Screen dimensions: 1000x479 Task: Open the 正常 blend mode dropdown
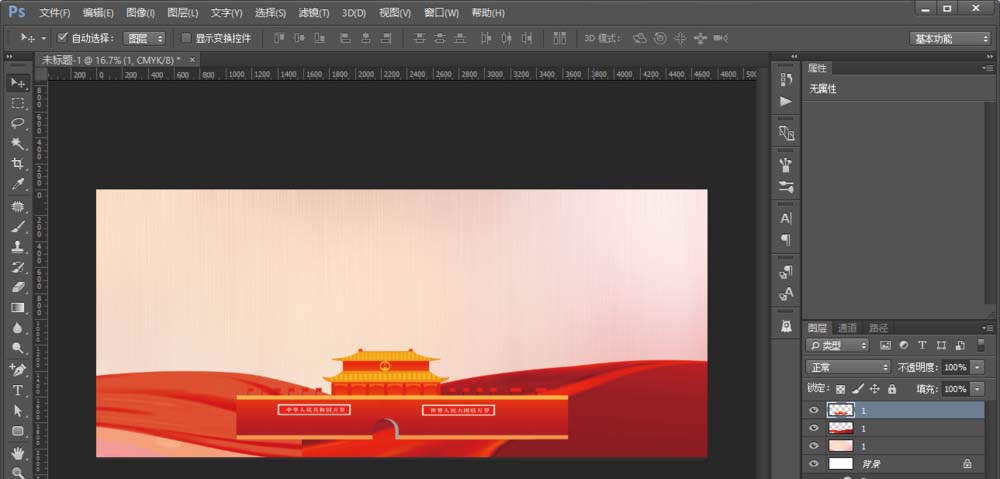(x=848, y=367)
